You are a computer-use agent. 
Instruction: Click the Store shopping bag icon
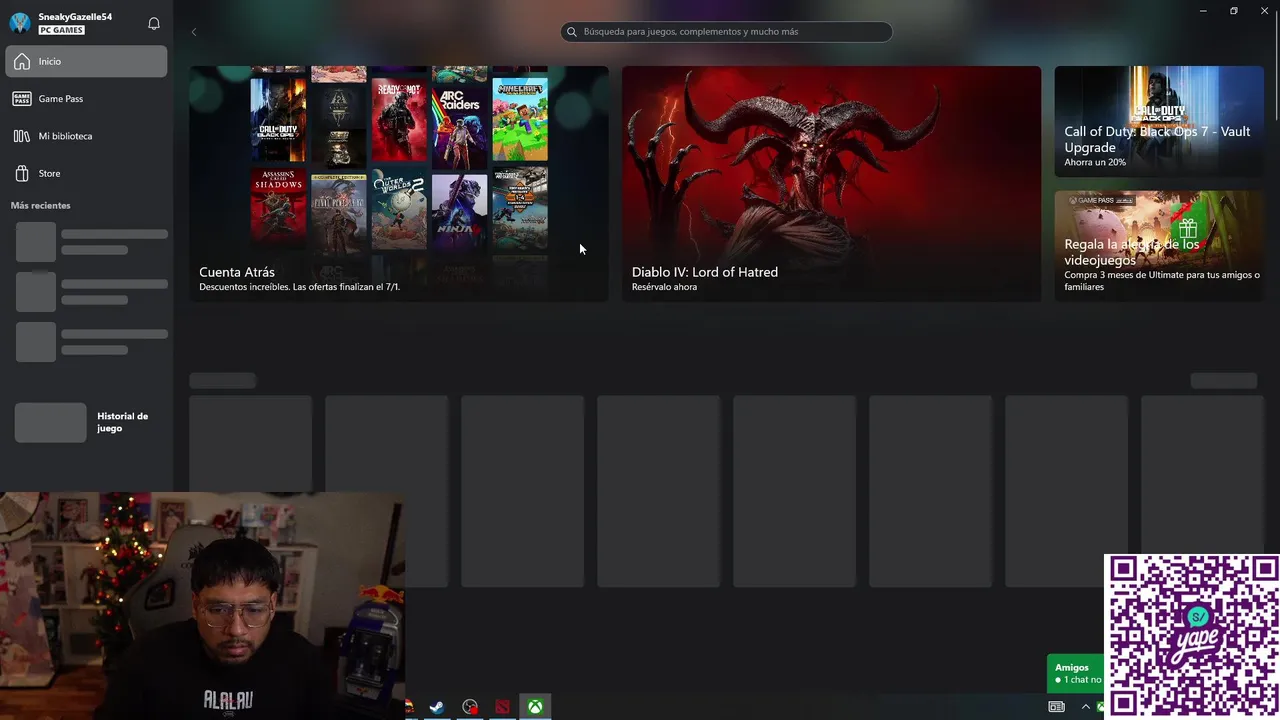21,173
